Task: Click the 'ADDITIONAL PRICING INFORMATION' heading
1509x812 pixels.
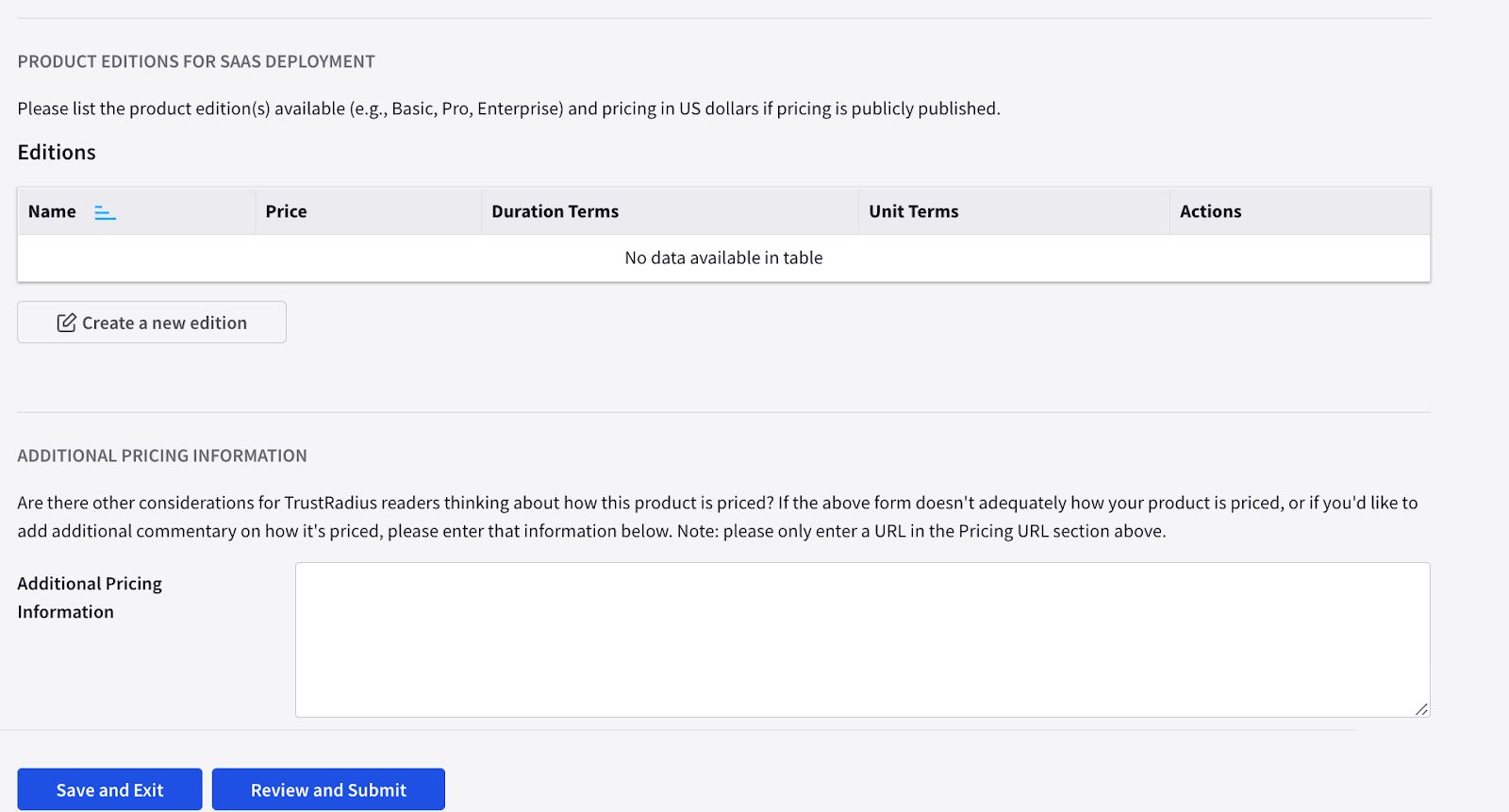Action: (162, 456)
